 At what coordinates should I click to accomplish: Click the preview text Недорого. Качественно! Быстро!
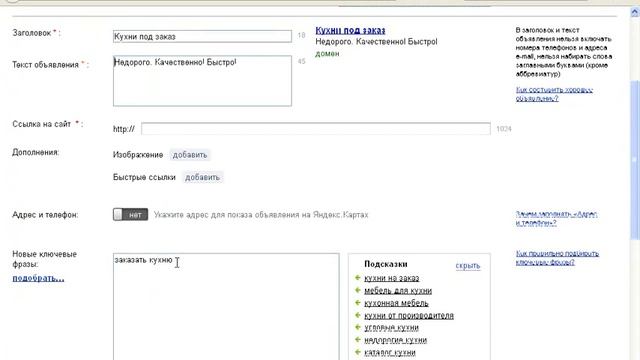click(376, 42)
